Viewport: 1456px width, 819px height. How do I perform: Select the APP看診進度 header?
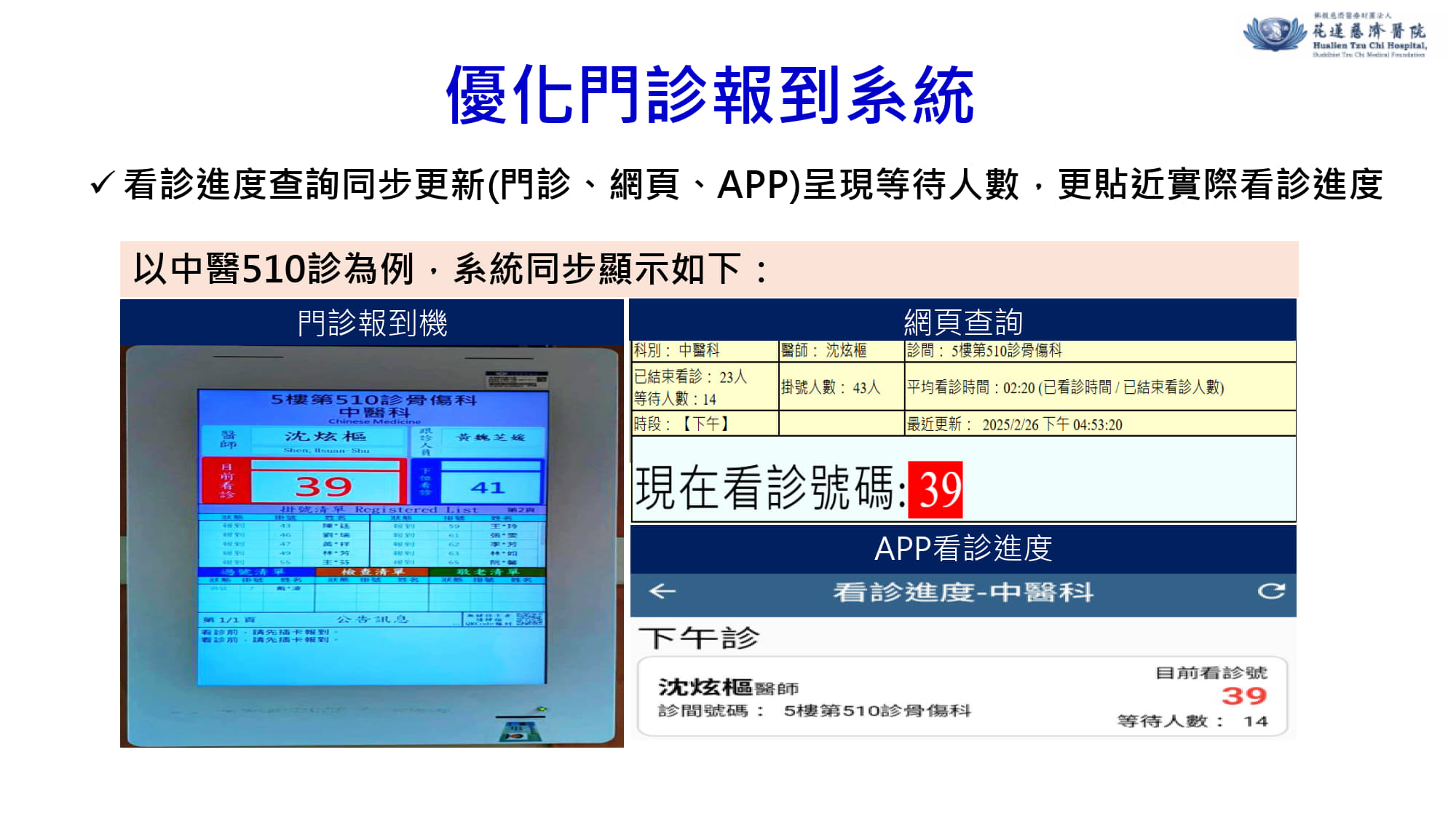(x=962, y=548)
